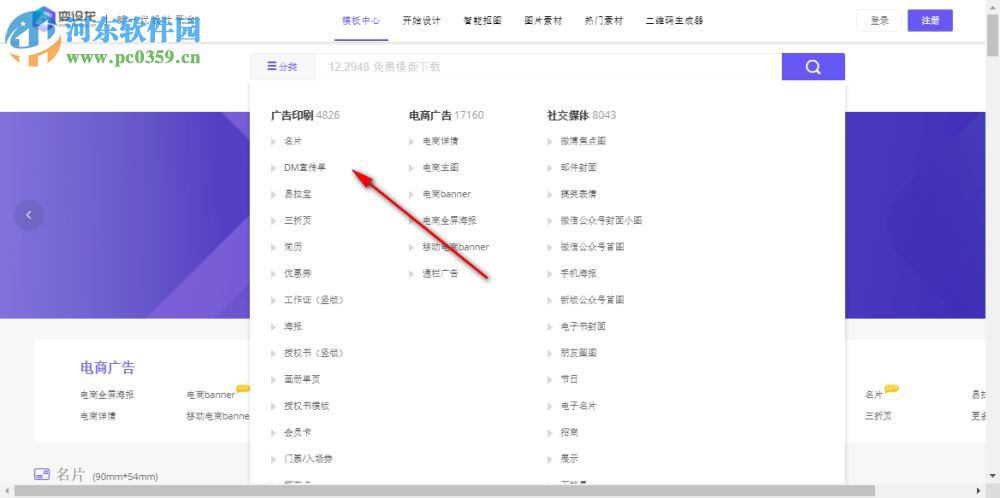Select the 微博焦点图 category
The height and width of the screenshot is (498, 1000).
pyautogui.click(x=583, y=141)
